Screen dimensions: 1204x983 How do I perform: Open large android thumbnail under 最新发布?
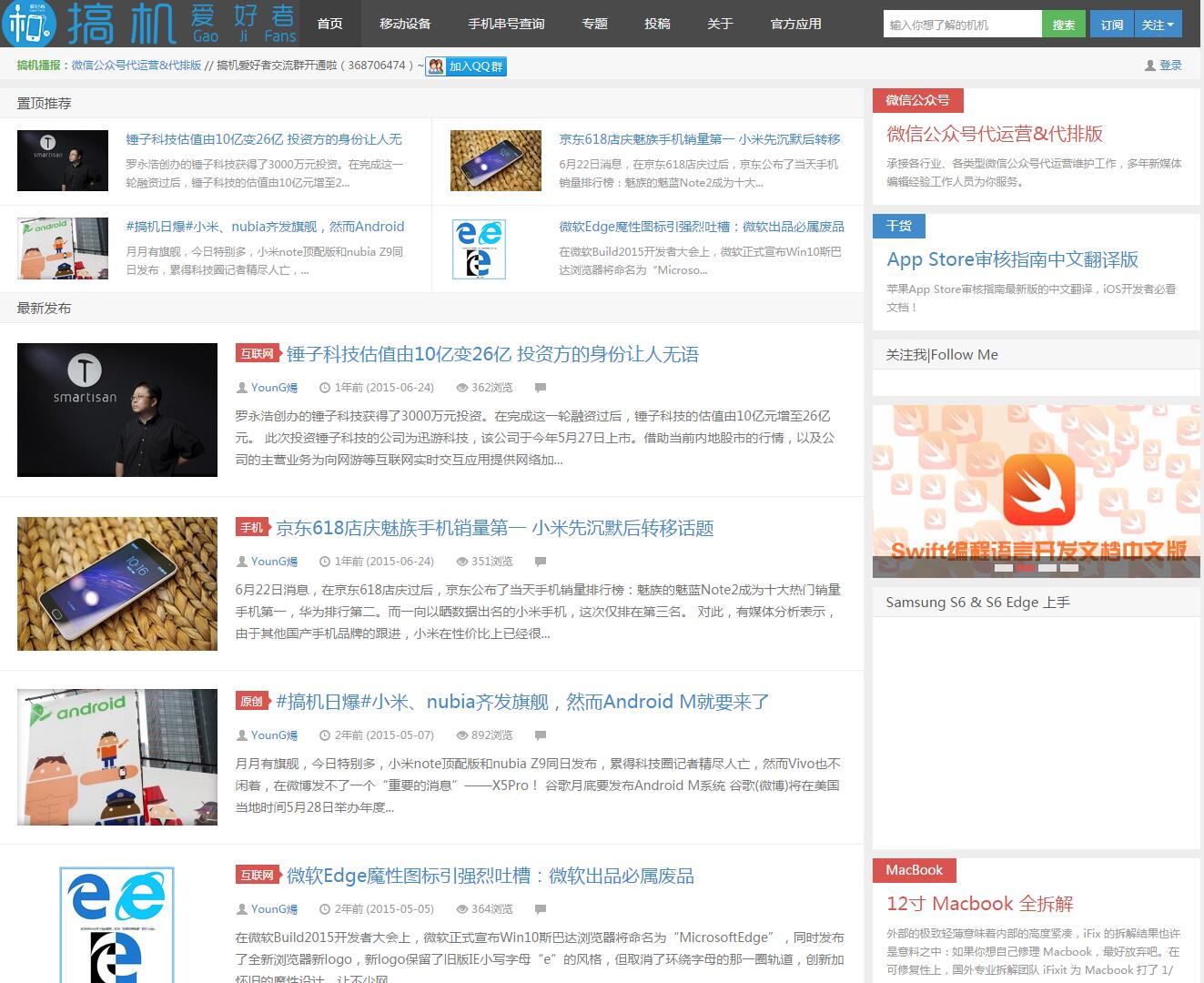(x=117, y=757)
